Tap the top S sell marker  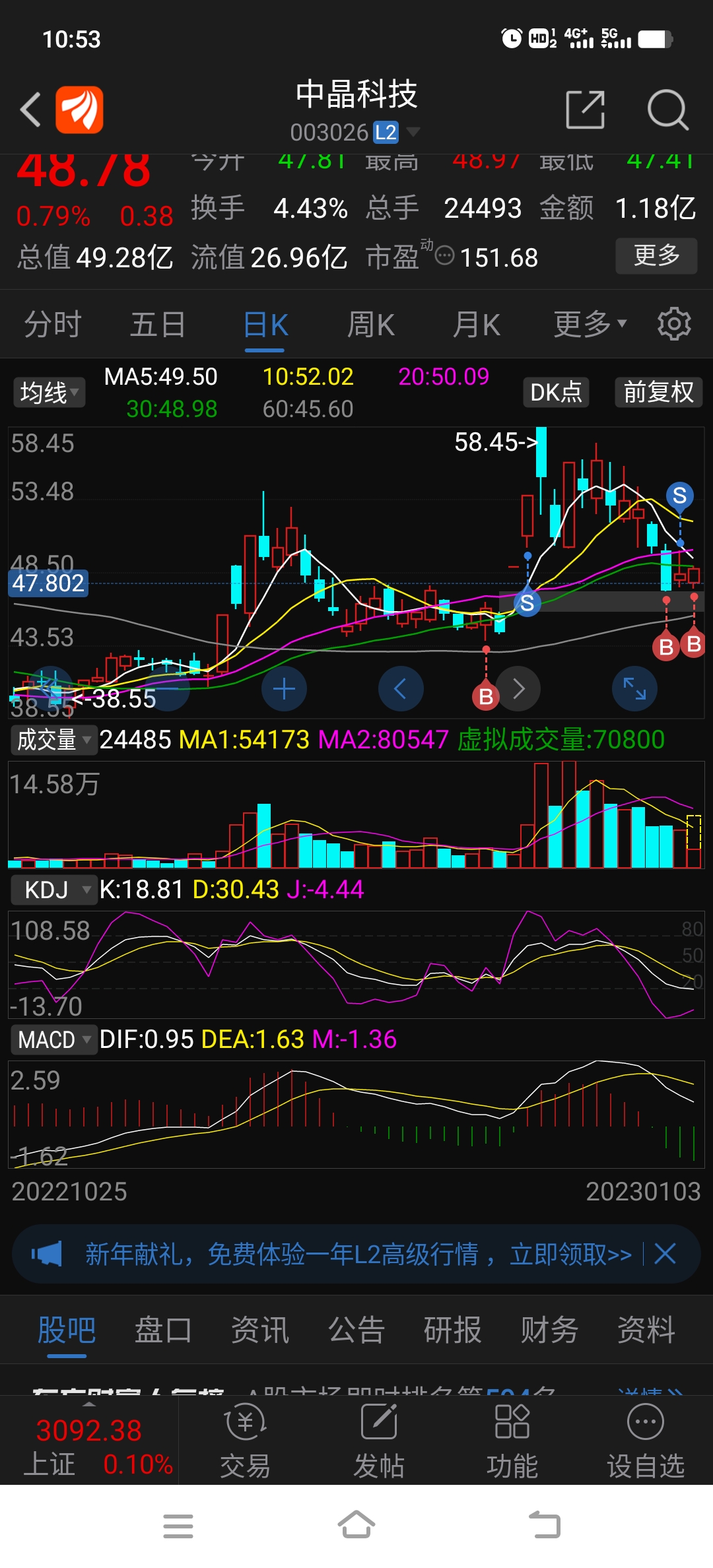[680, 496]
